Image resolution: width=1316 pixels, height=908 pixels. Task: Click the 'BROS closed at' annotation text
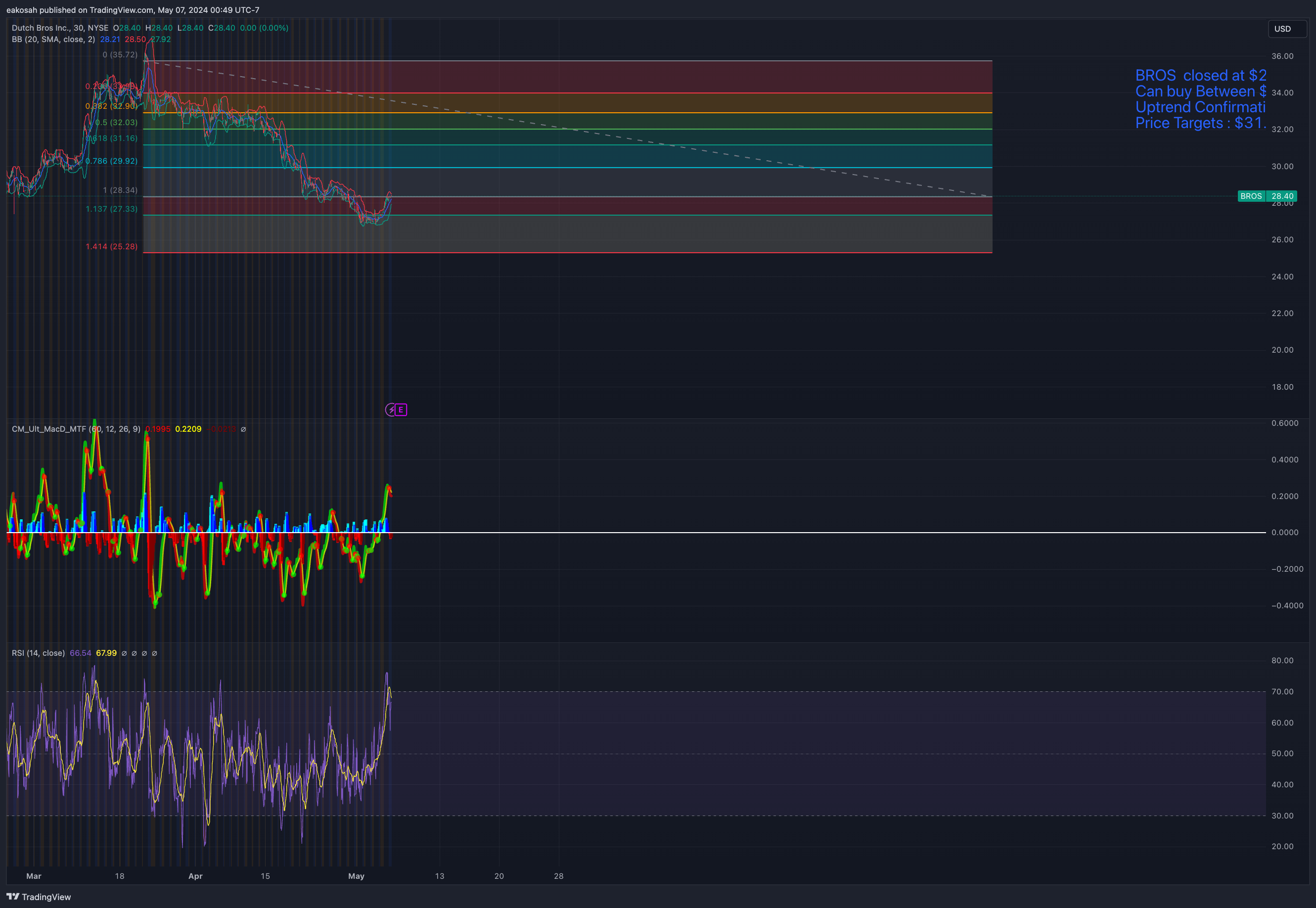1200,75
